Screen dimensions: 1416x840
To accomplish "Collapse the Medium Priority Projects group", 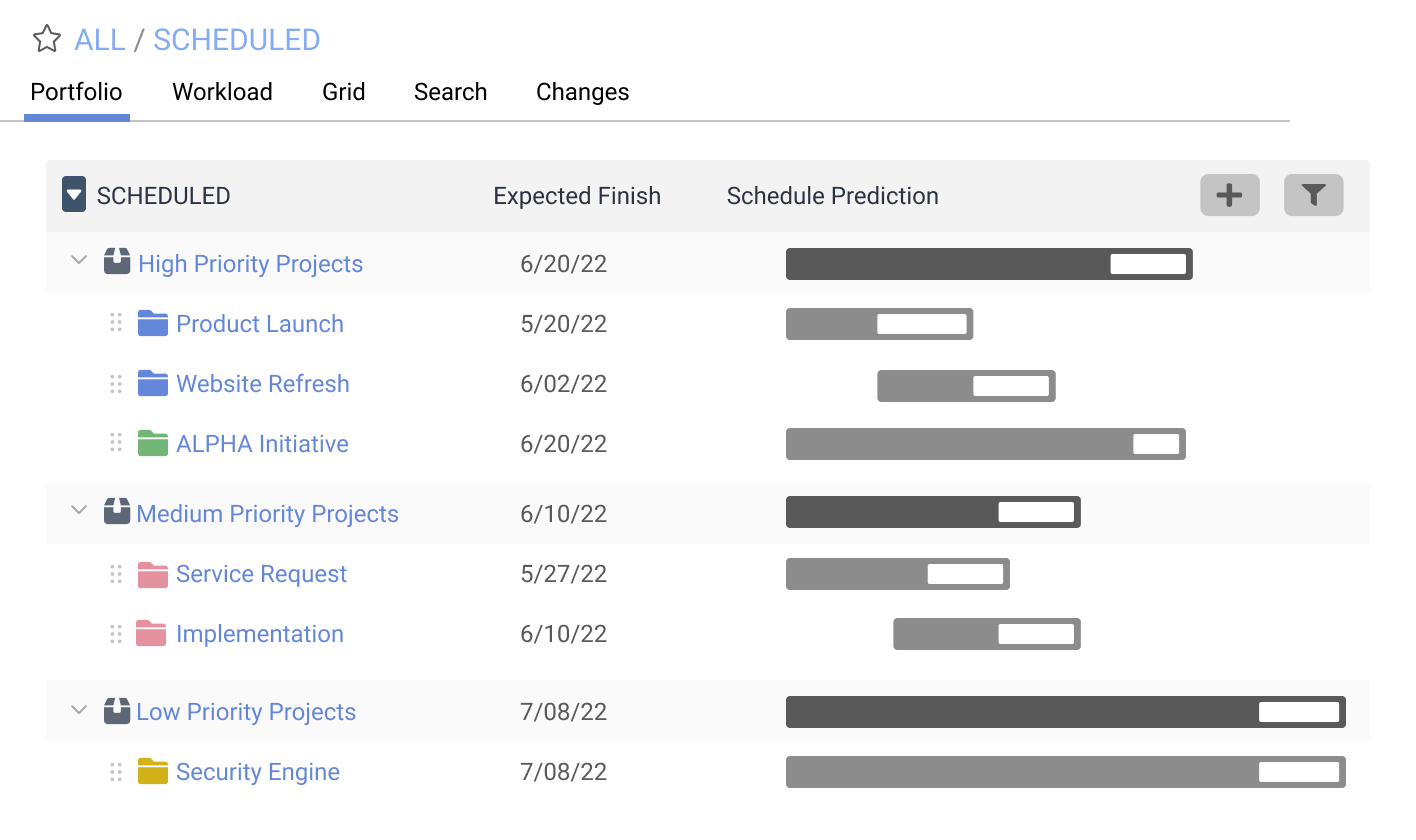I will point(79,510).
